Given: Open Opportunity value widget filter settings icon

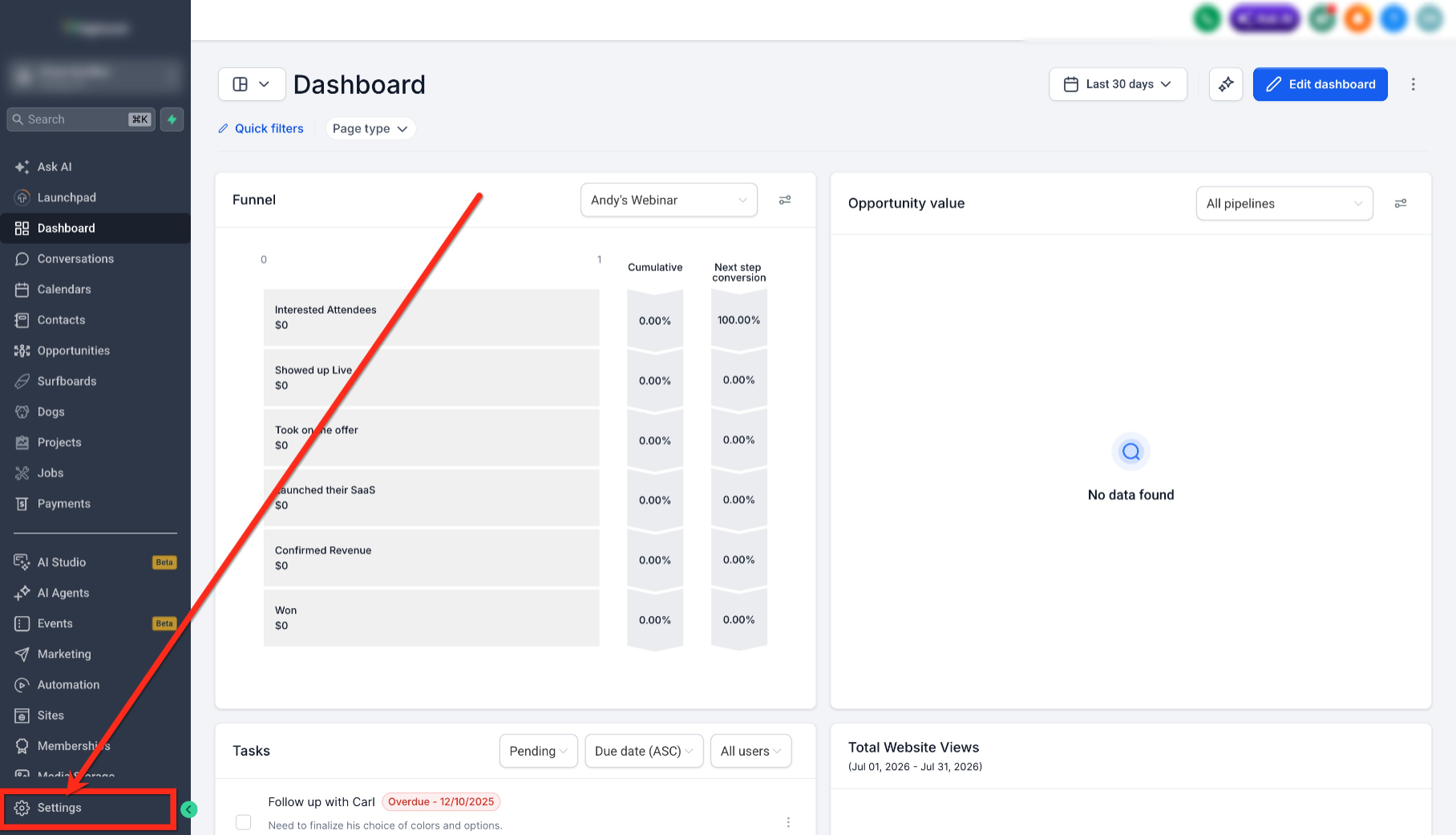Looking at the screenshot, I should (x=1401, y=204).
